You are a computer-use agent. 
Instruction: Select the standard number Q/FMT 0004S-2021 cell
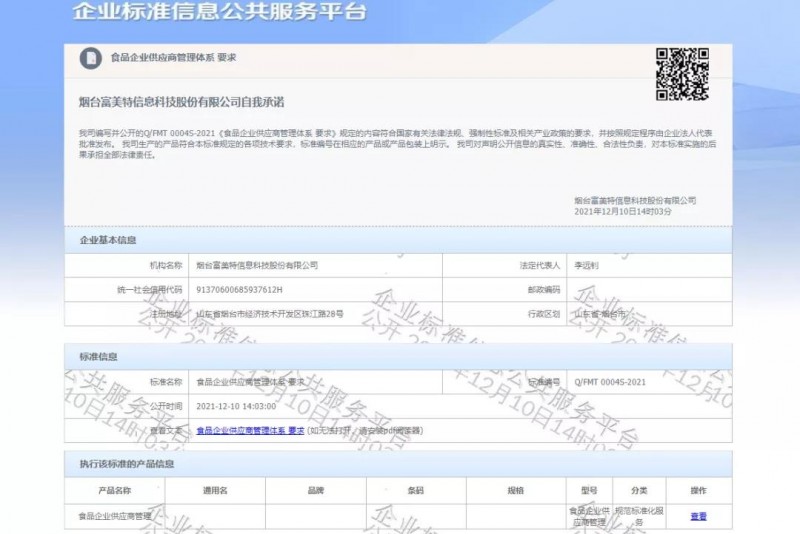click(x=649, y=382)
